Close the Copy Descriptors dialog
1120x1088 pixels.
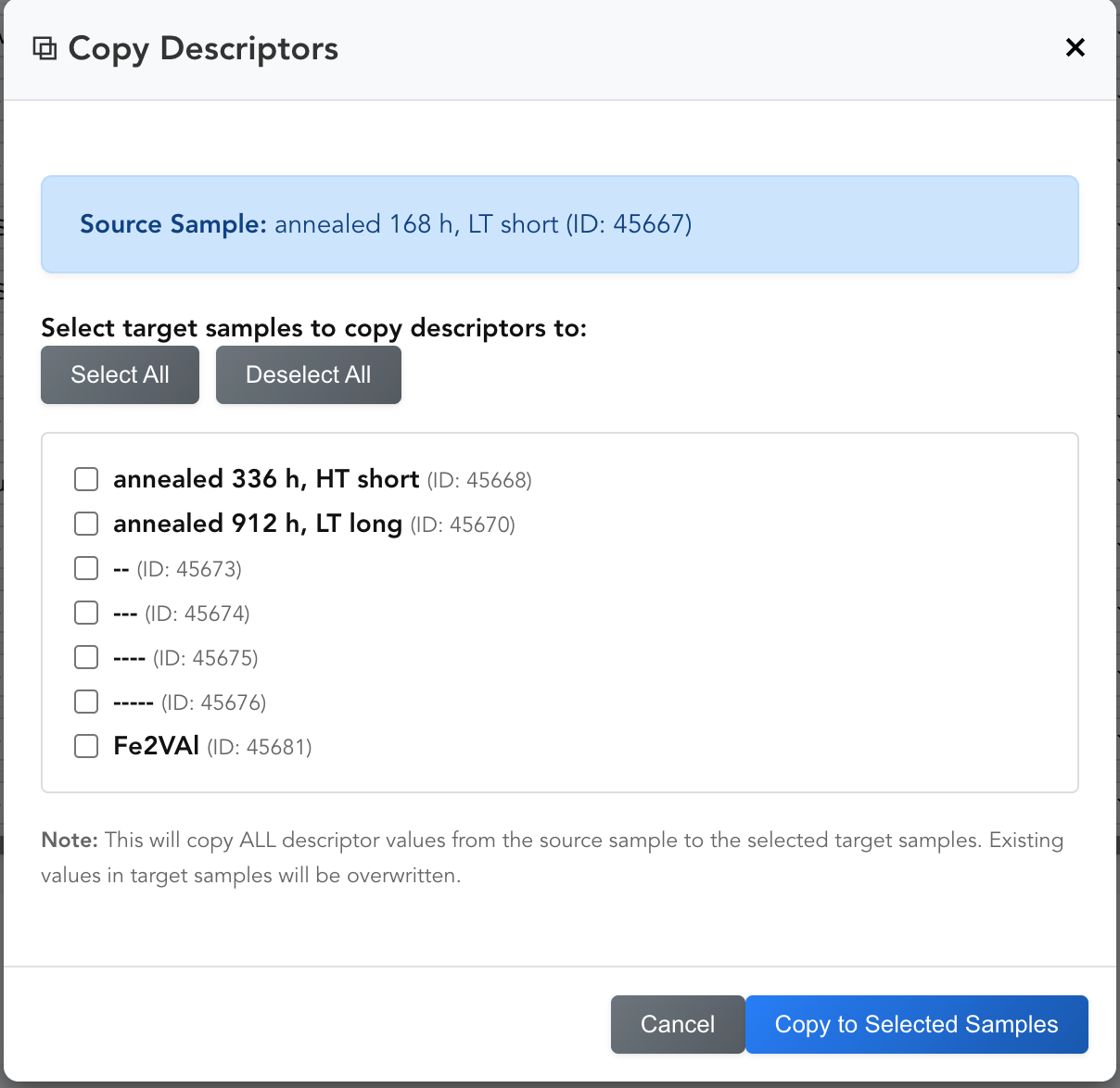pyautogui.click(x=1075, y=47)
